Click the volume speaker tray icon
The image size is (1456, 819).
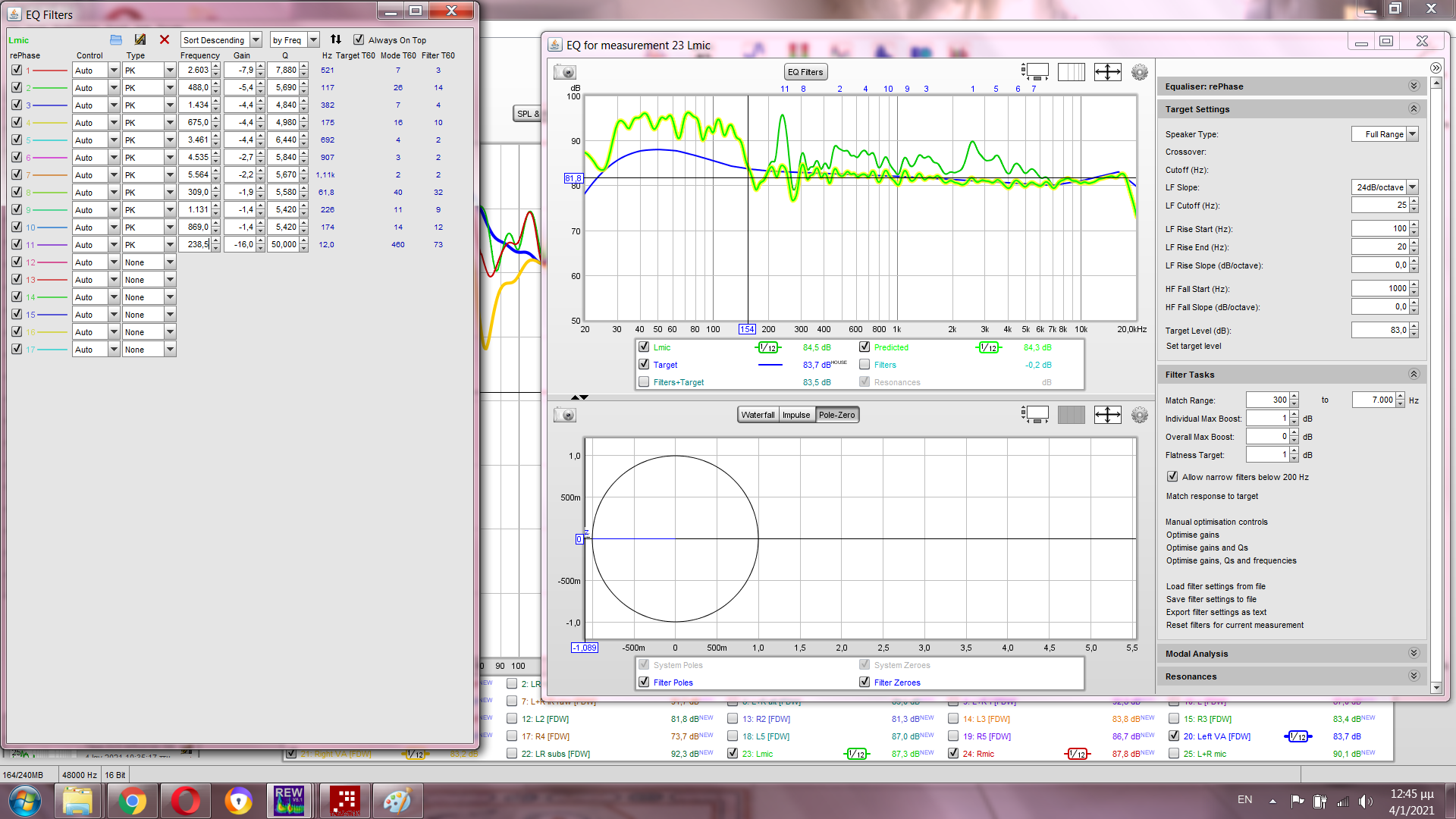click(x=1366, y=801)
